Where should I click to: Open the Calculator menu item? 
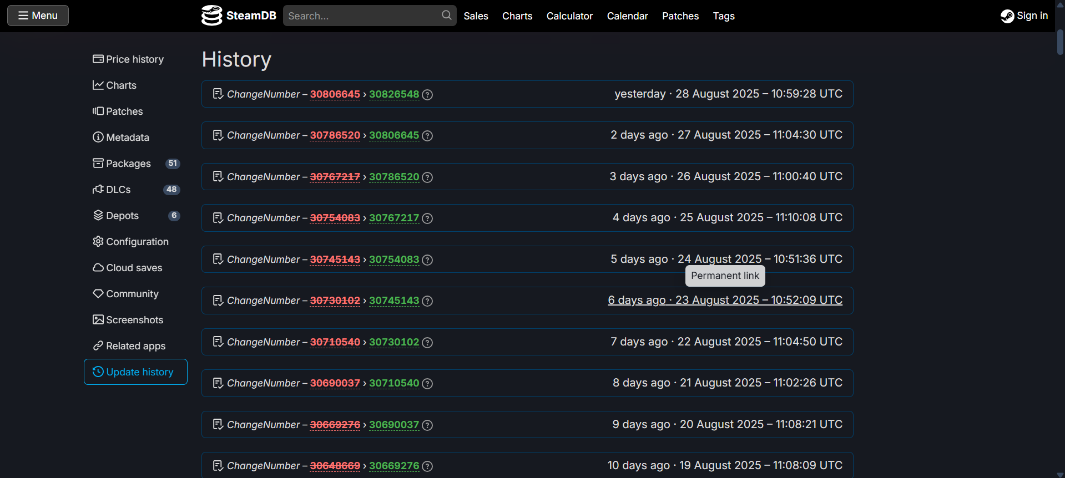pyautogui.click(x=569, y=16)
